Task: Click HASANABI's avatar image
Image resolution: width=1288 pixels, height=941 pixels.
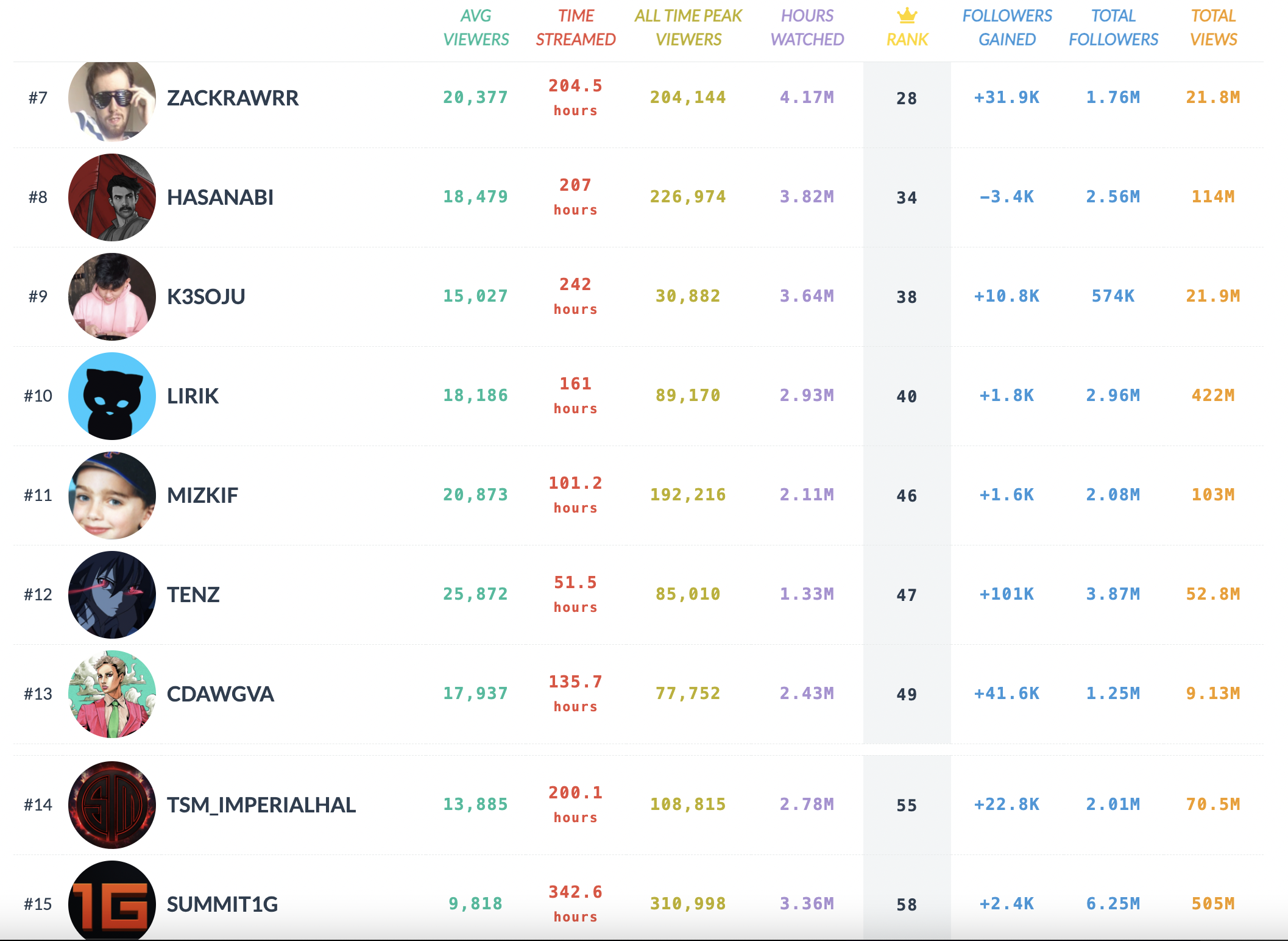Action: pyautogui.click(x=112, y=197)
